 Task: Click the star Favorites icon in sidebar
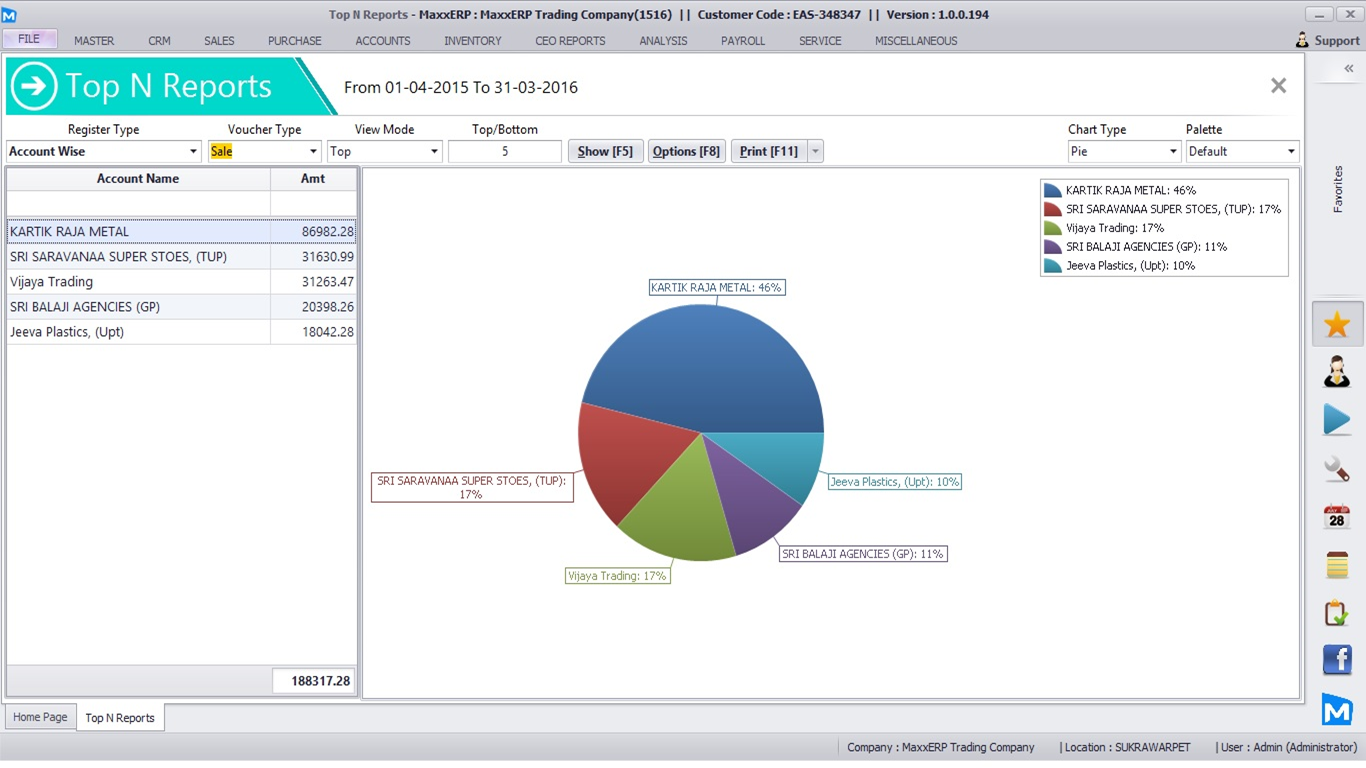[1337, 324]
